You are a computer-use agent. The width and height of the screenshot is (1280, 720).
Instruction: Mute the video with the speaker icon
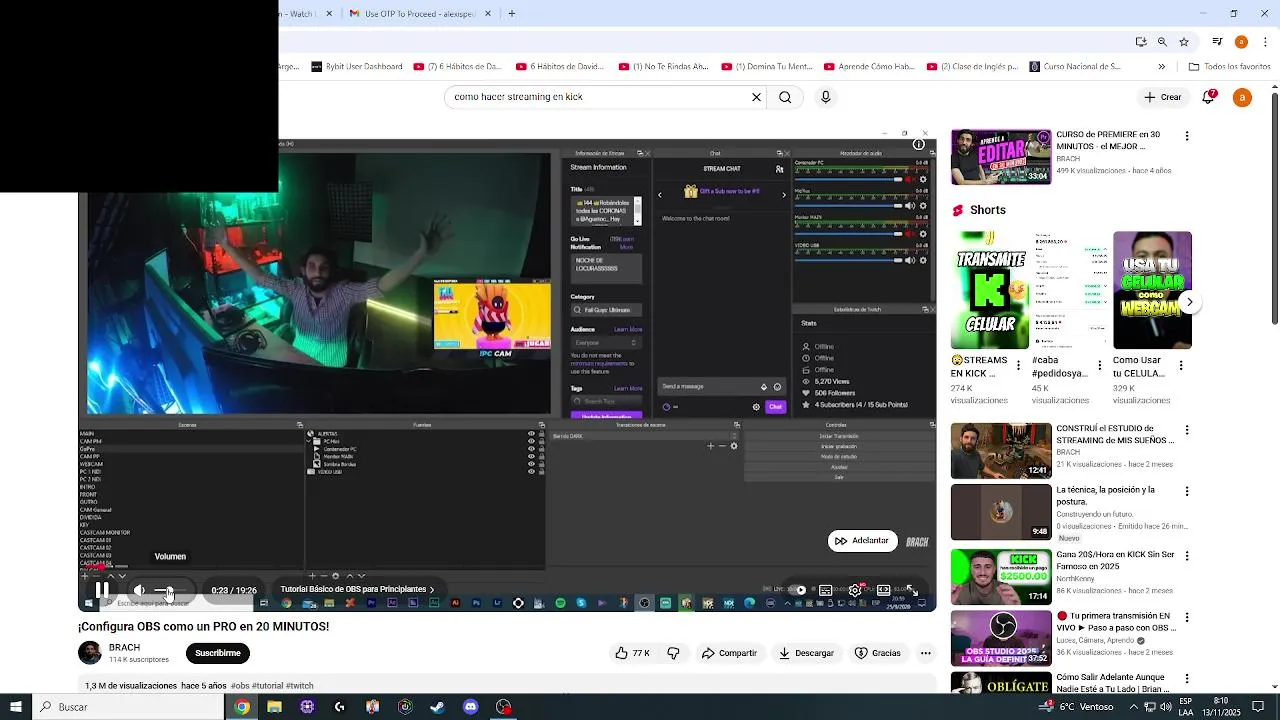click(139, 590)
